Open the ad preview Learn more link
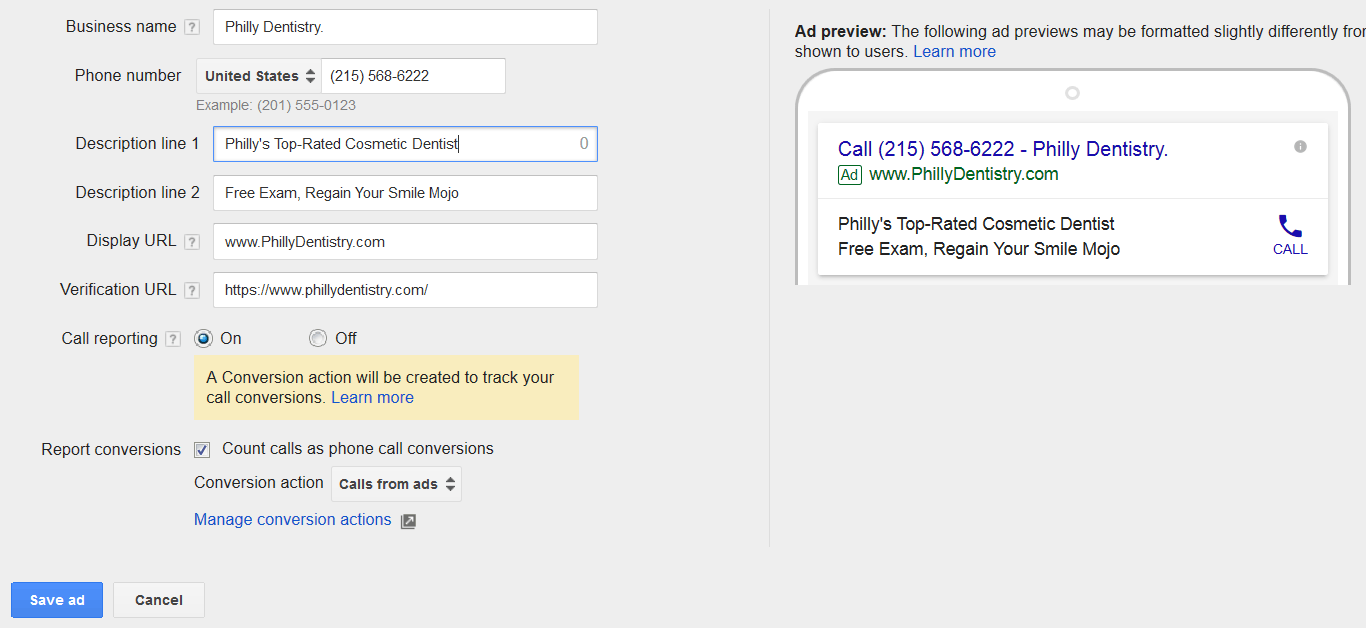The image size is (1366, 628). tap(954, 52)
